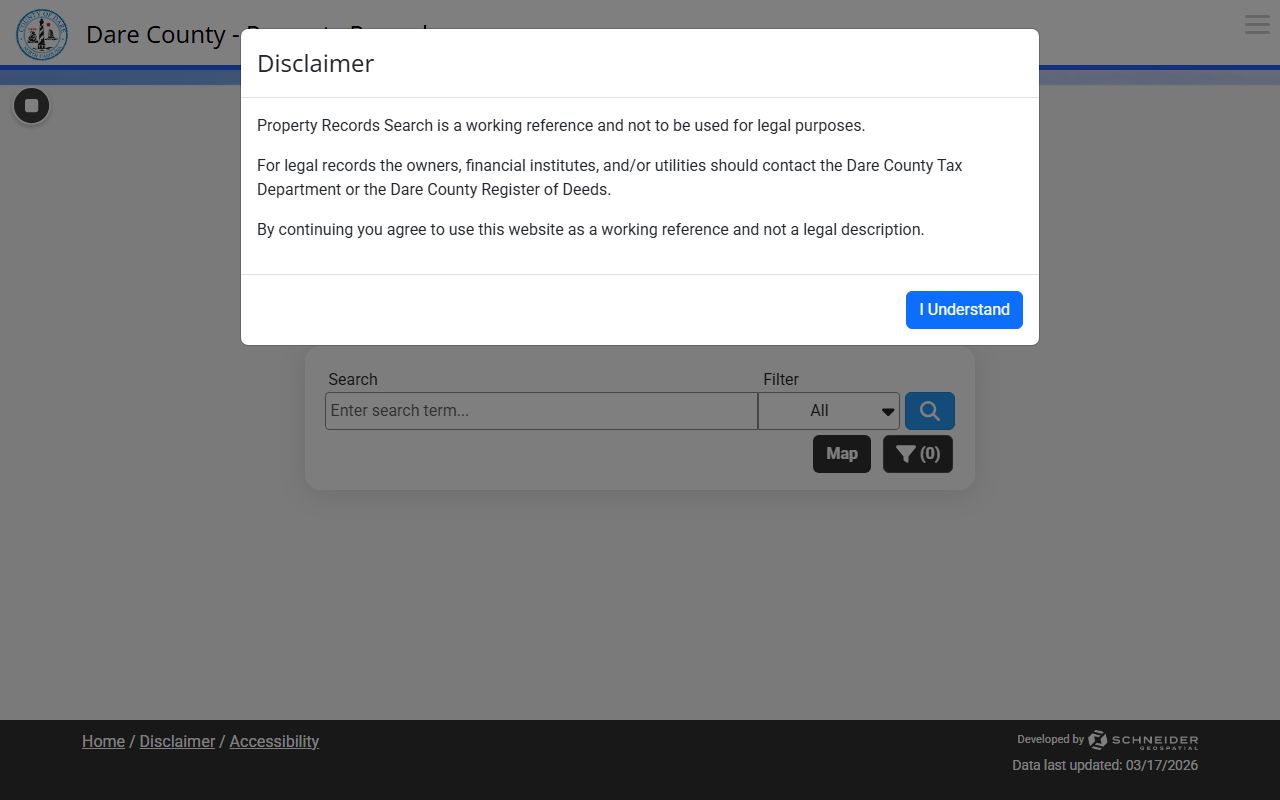This screenshot has height=800, width=1280.
Task: Open the hamburger menu in the header
Action: [1257, 25]
